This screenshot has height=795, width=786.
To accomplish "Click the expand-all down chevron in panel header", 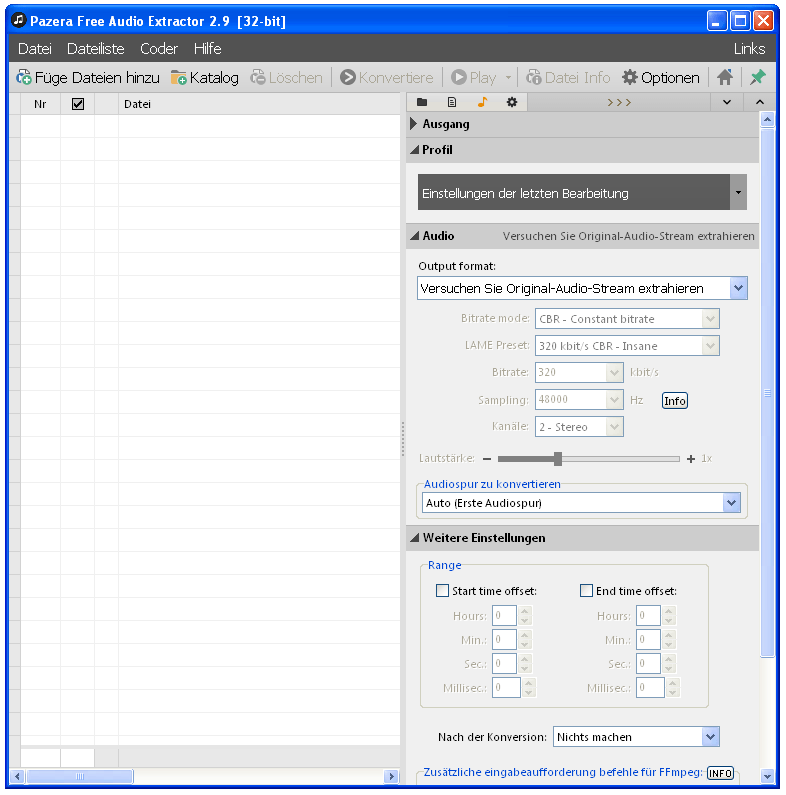I will [x=727, y=102].
